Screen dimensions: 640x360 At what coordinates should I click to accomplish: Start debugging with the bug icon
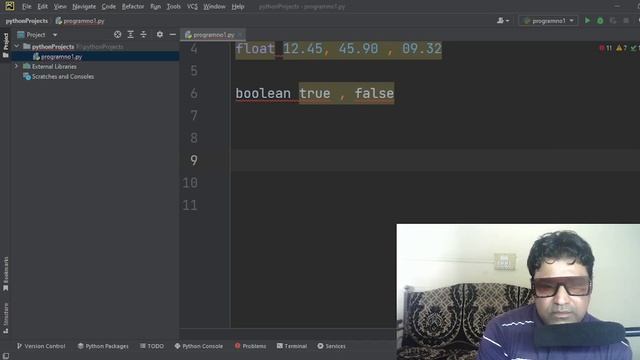click(x=600, y=20)
